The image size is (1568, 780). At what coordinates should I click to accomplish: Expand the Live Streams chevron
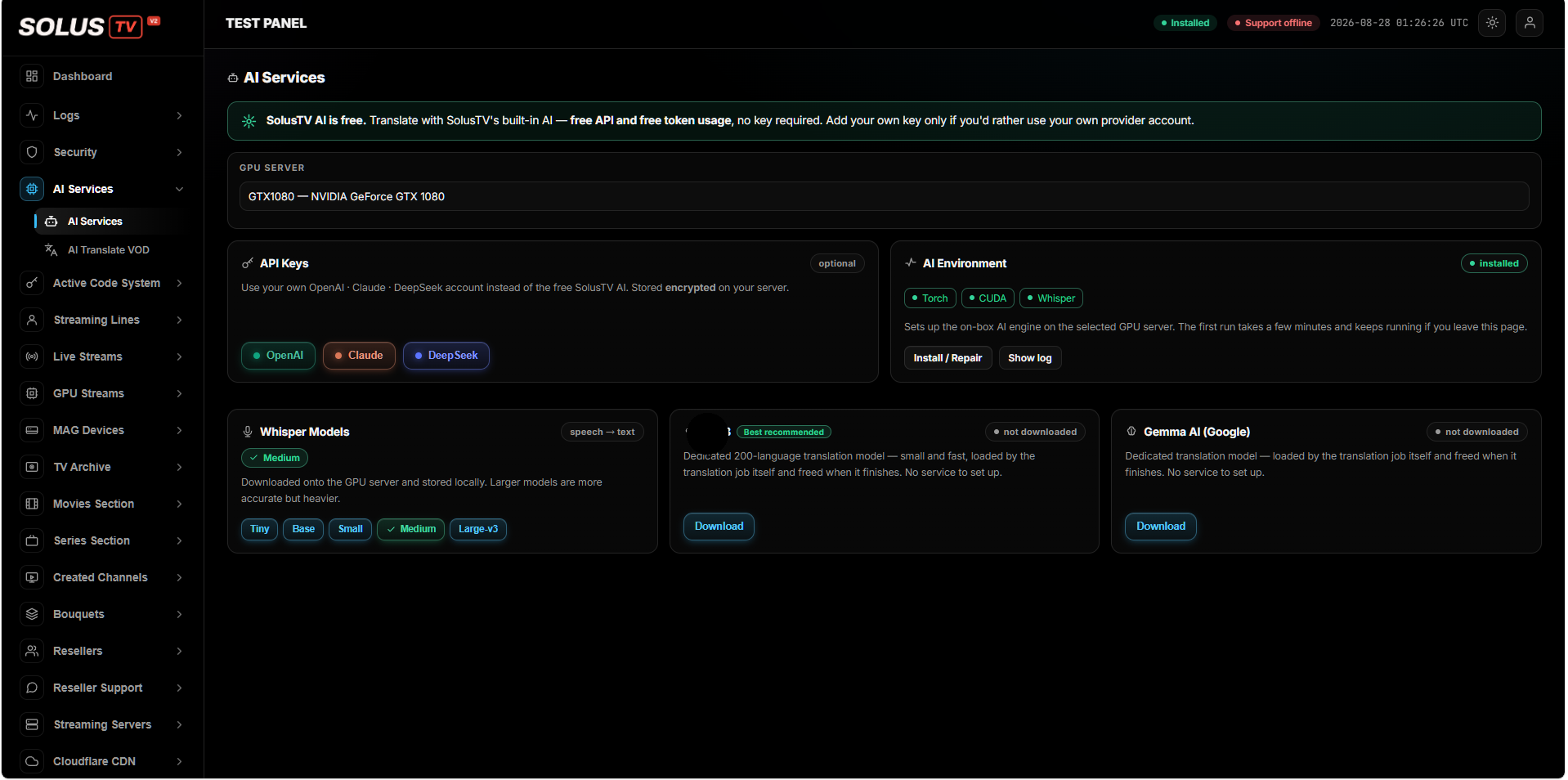pyautogui.click(x=179, y=356)
